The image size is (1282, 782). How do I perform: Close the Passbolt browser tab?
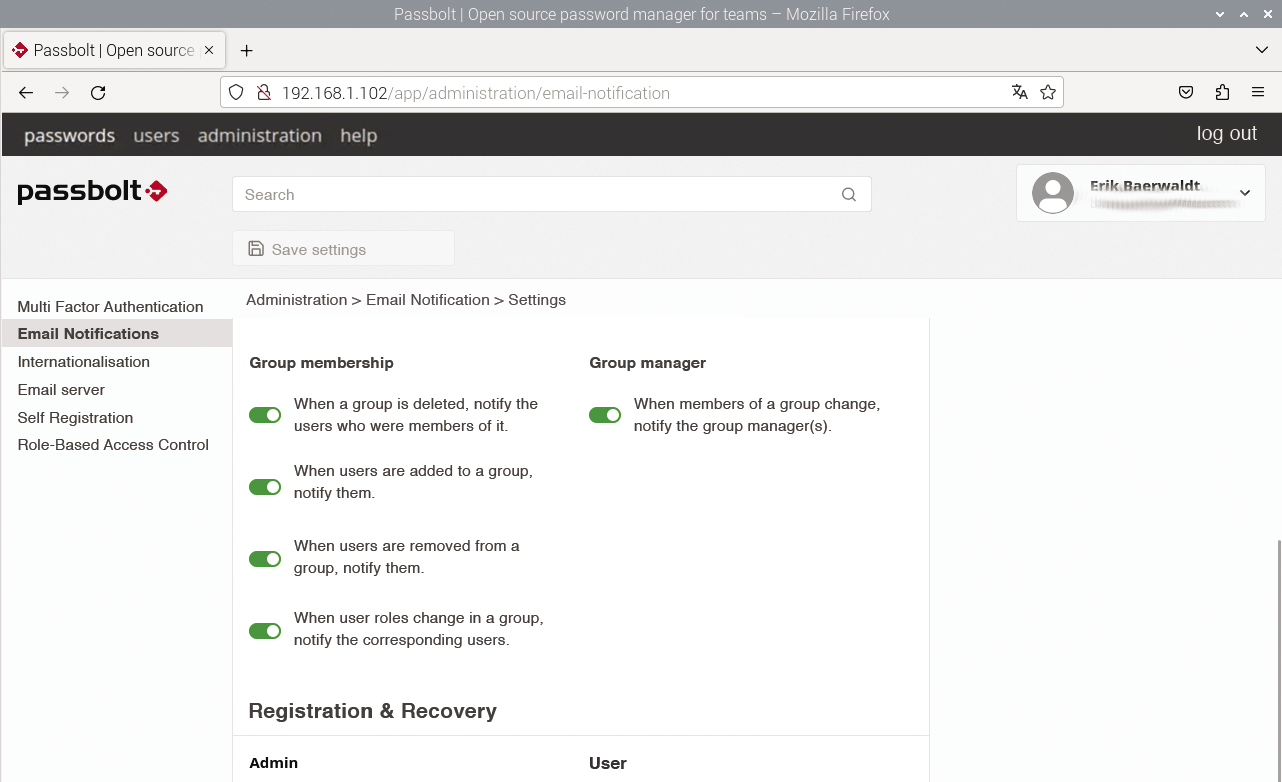point(209,50)
